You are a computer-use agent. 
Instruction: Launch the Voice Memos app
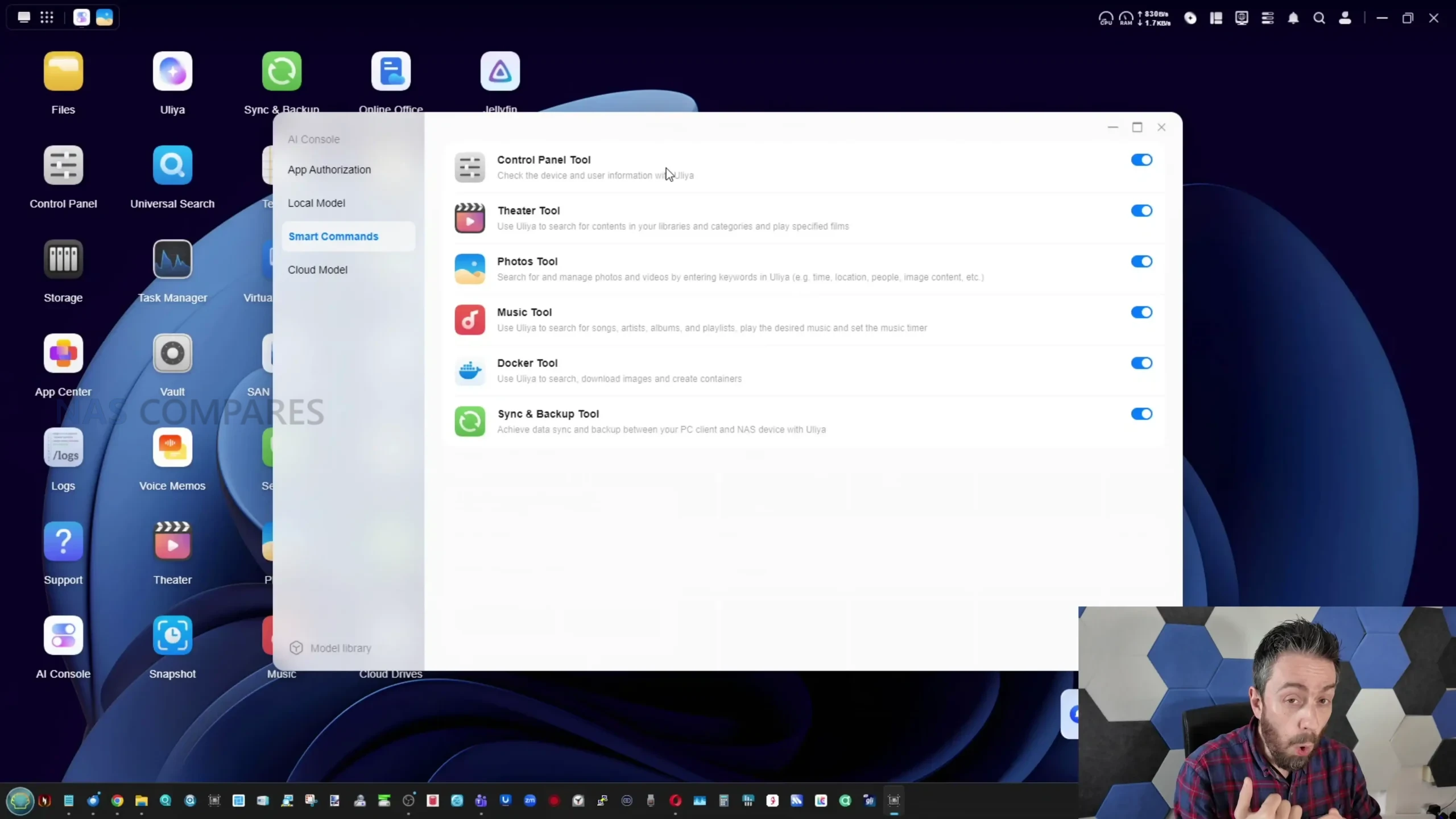point(172,448)
